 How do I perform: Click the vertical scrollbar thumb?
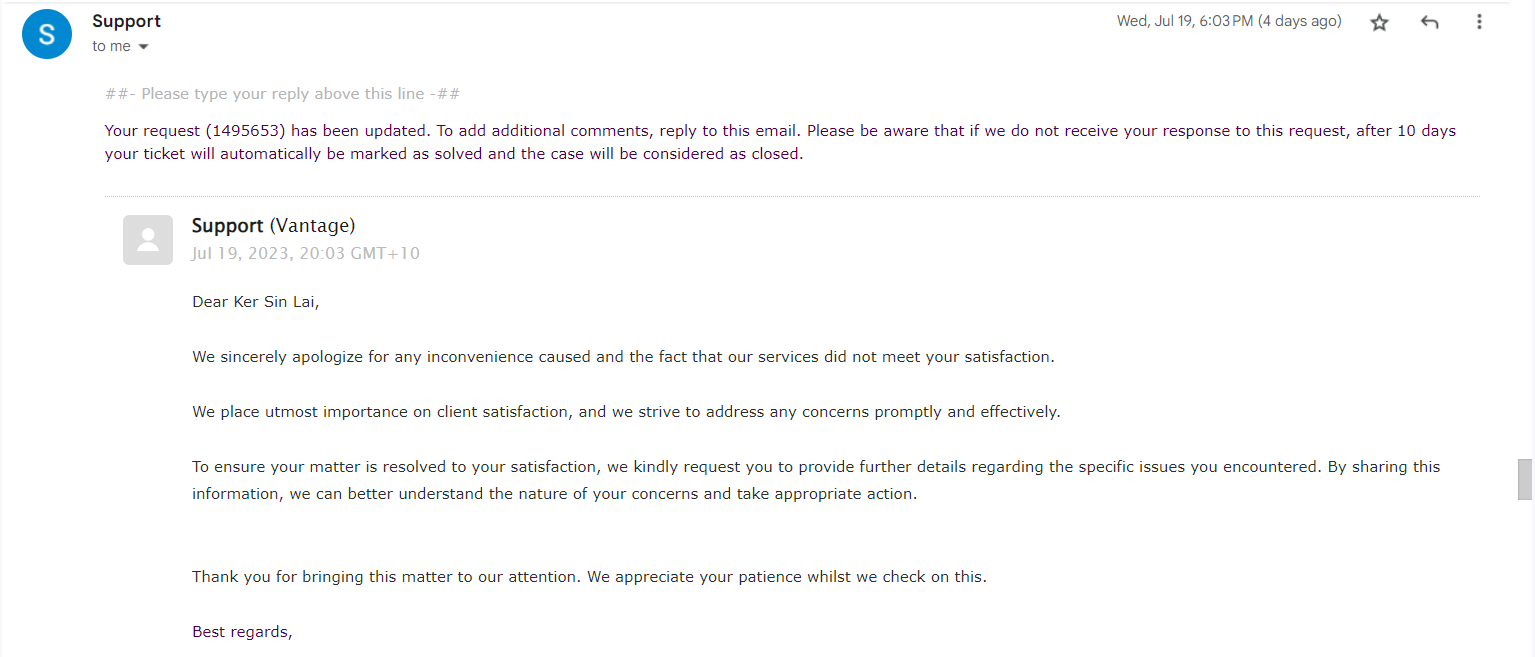coord(1524,479)
